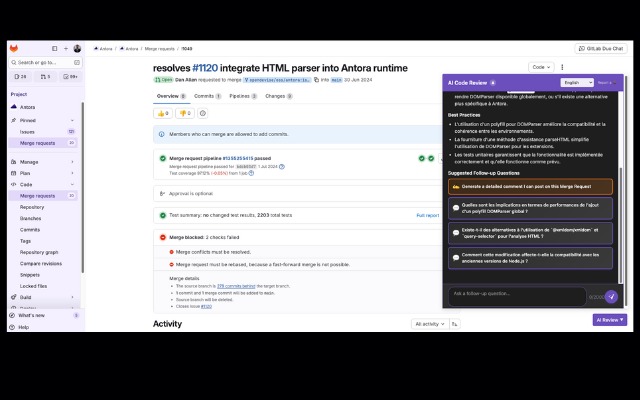This screenshot has height=400, width=640.
Task: Change AI Code Review language dropdown
Action: pos(577,82)
